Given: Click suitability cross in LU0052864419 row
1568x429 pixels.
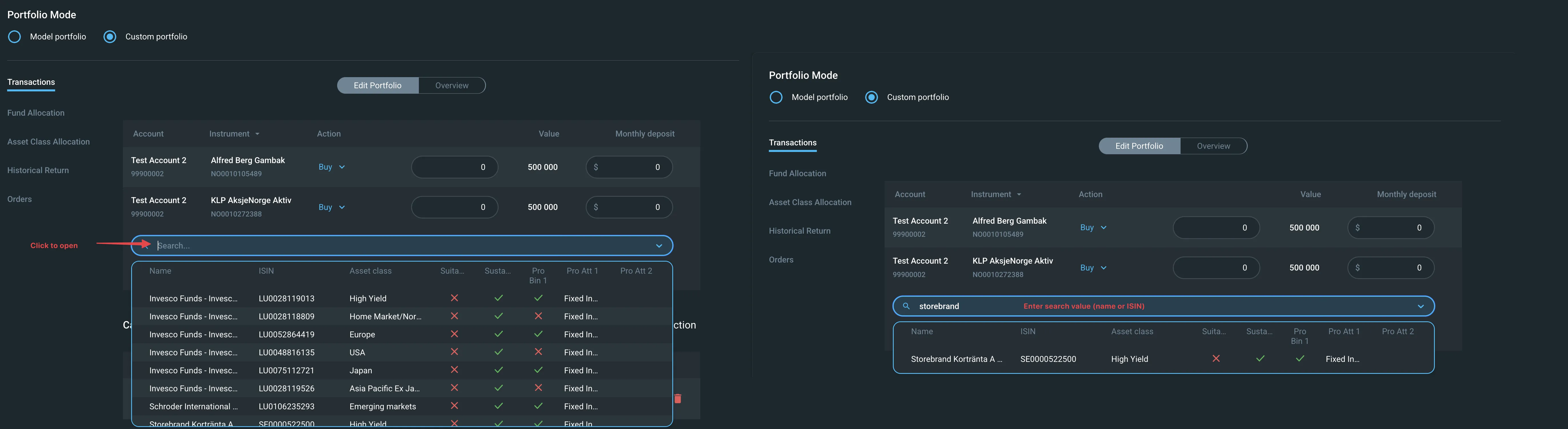Looking at the screenshot, I should coord(454,334).
